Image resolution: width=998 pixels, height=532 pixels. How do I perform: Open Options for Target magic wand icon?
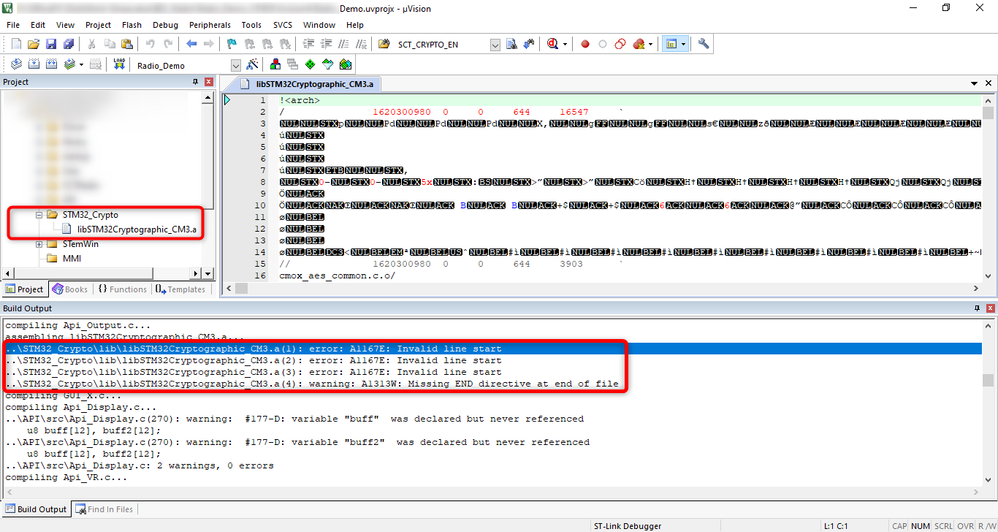pyautogui.click(x=252, y=64)
